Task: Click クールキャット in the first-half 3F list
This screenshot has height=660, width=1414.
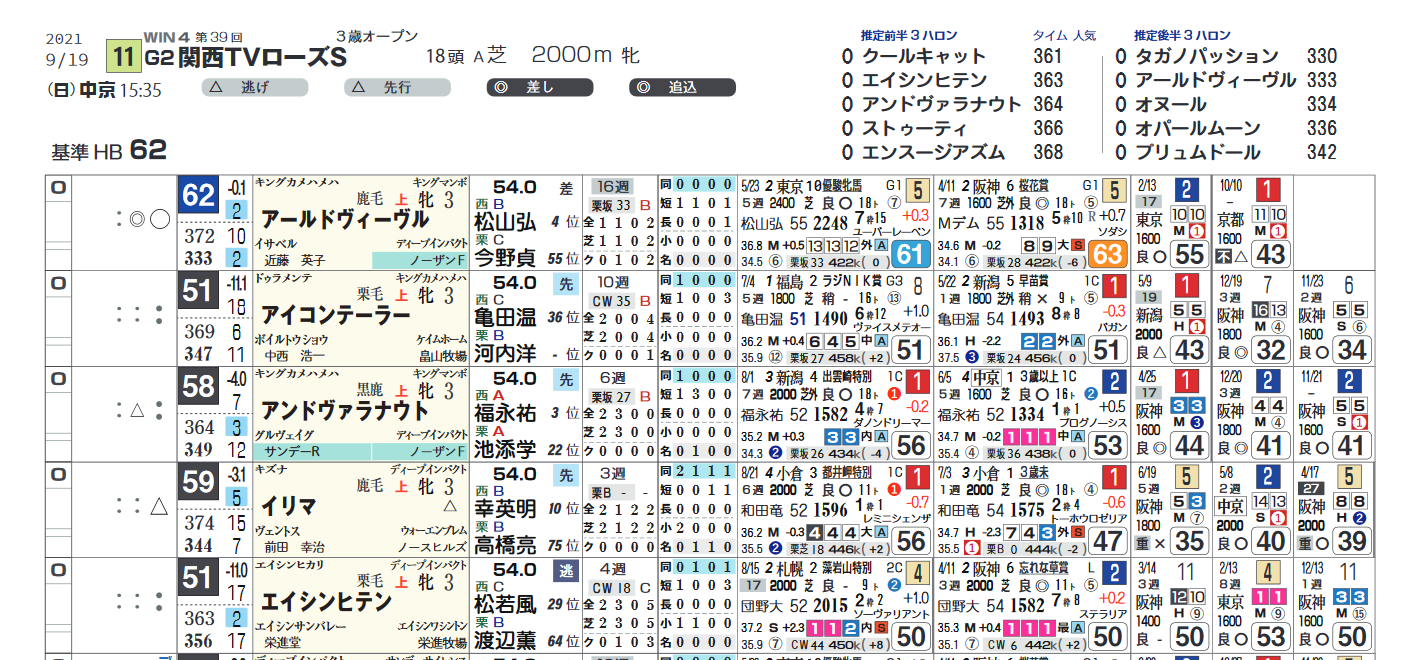Action: (x=924, y=57)
